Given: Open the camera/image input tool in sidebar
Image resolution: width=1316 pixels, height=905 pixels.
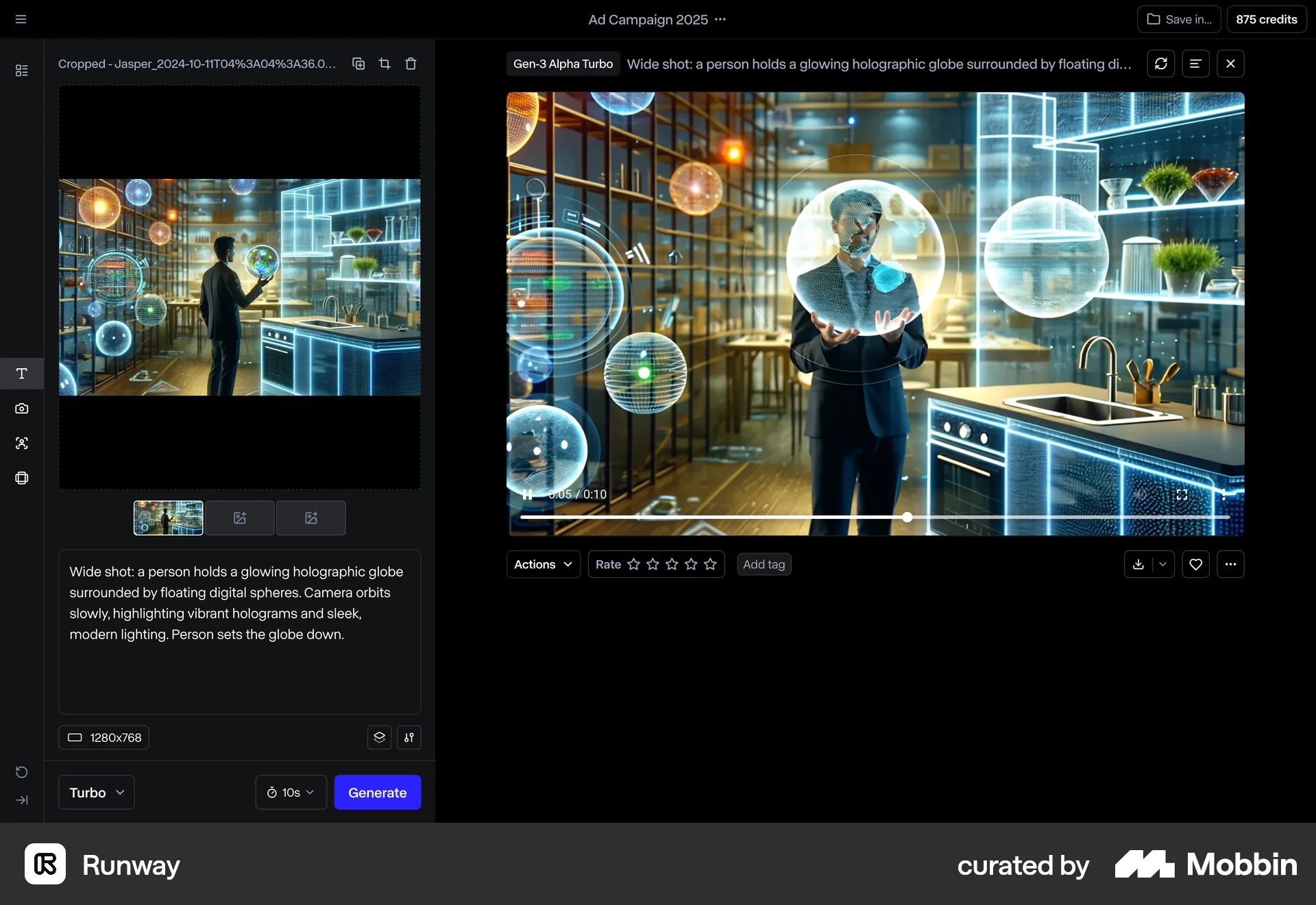Looking at the screenshot, I should (21, 408).
